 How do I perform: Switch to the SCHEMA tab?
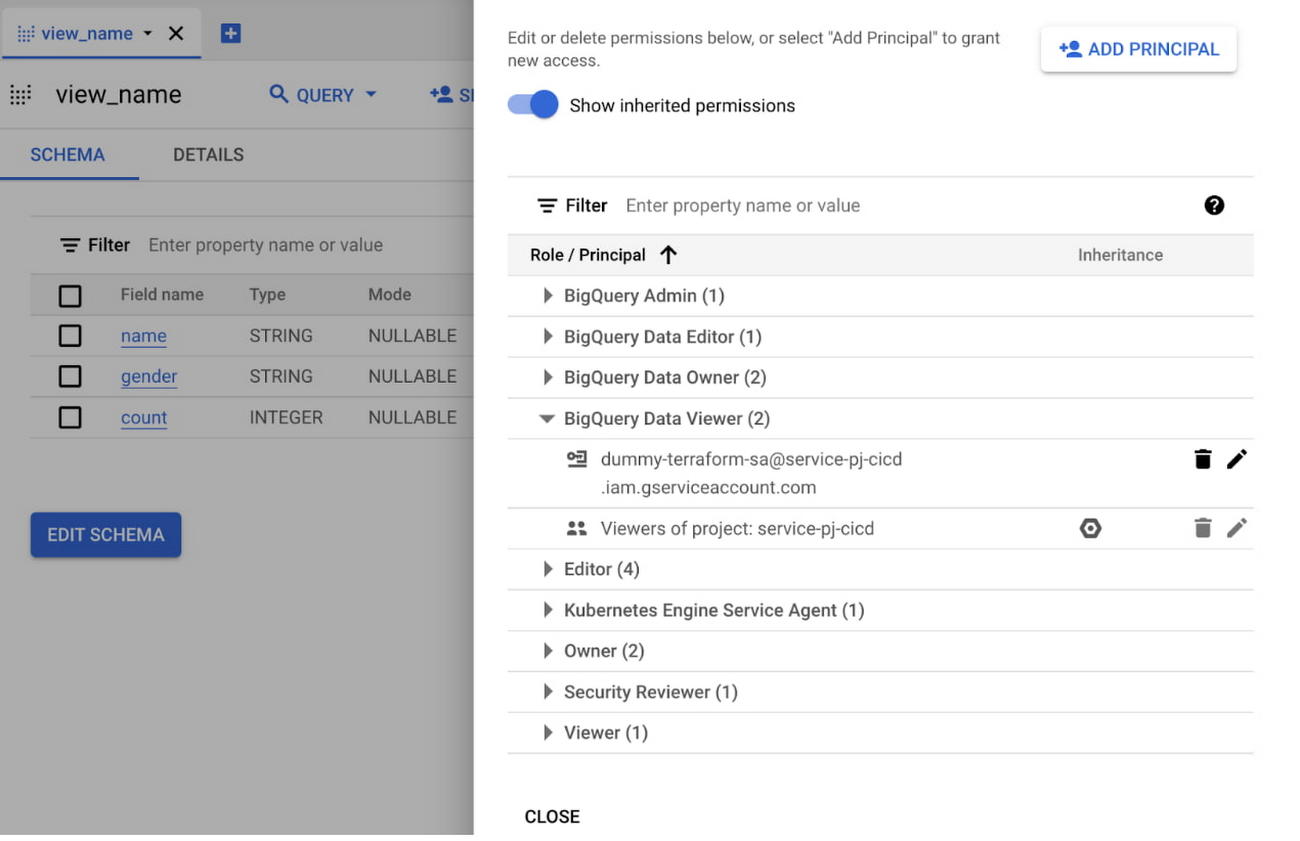[68, 155]
